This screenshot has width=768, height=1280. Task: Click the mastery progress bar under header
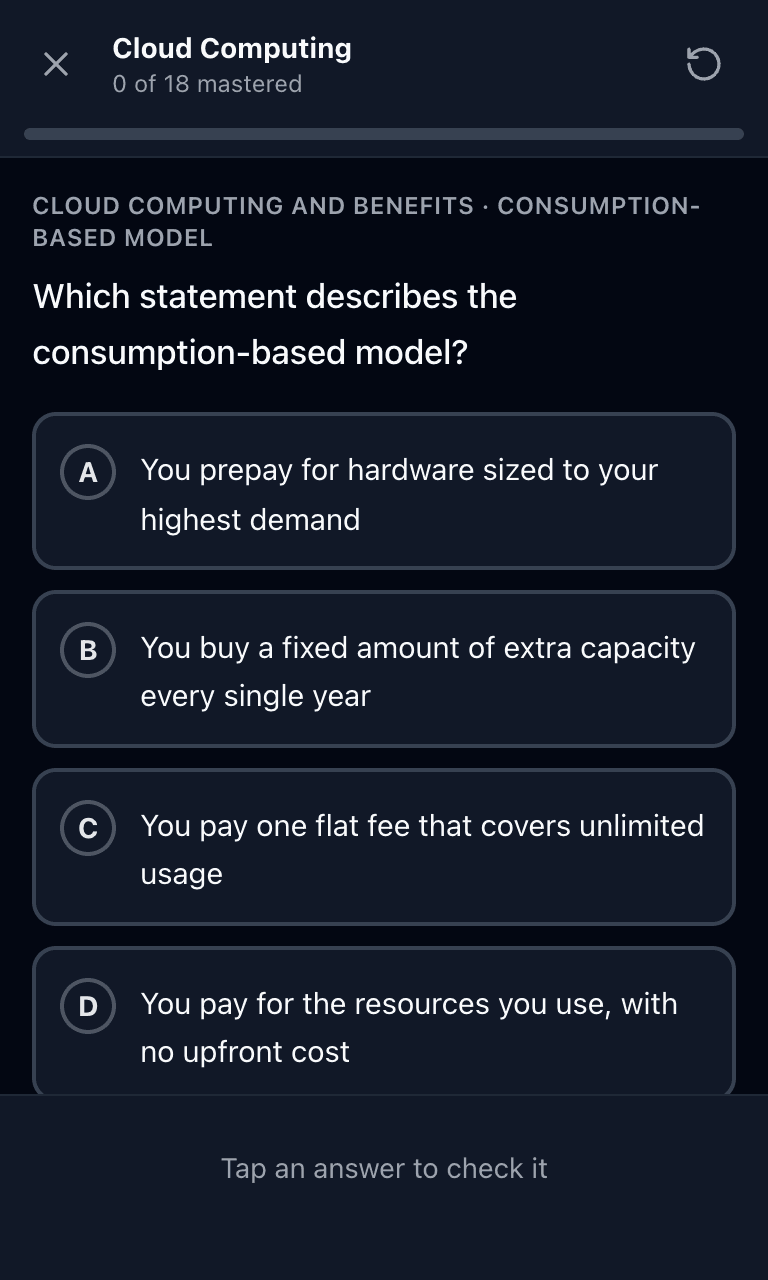coord(384,134)
